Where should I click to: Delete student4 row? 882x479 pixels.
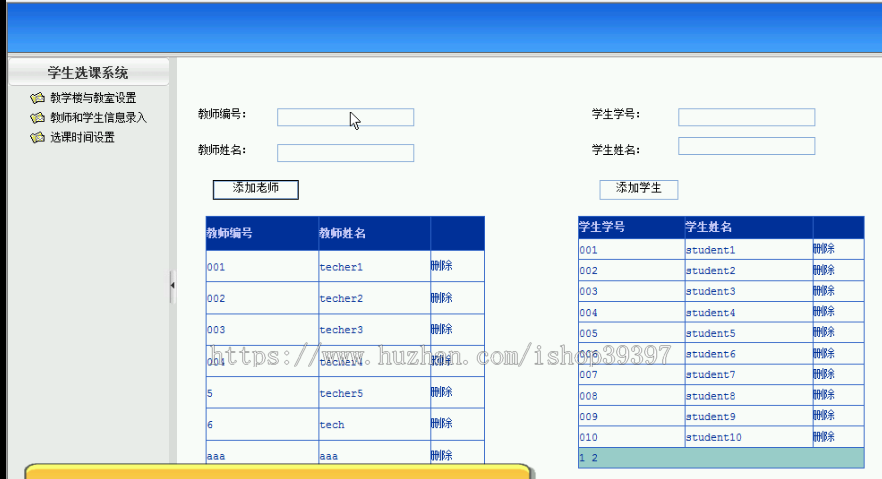pos(824,311)
